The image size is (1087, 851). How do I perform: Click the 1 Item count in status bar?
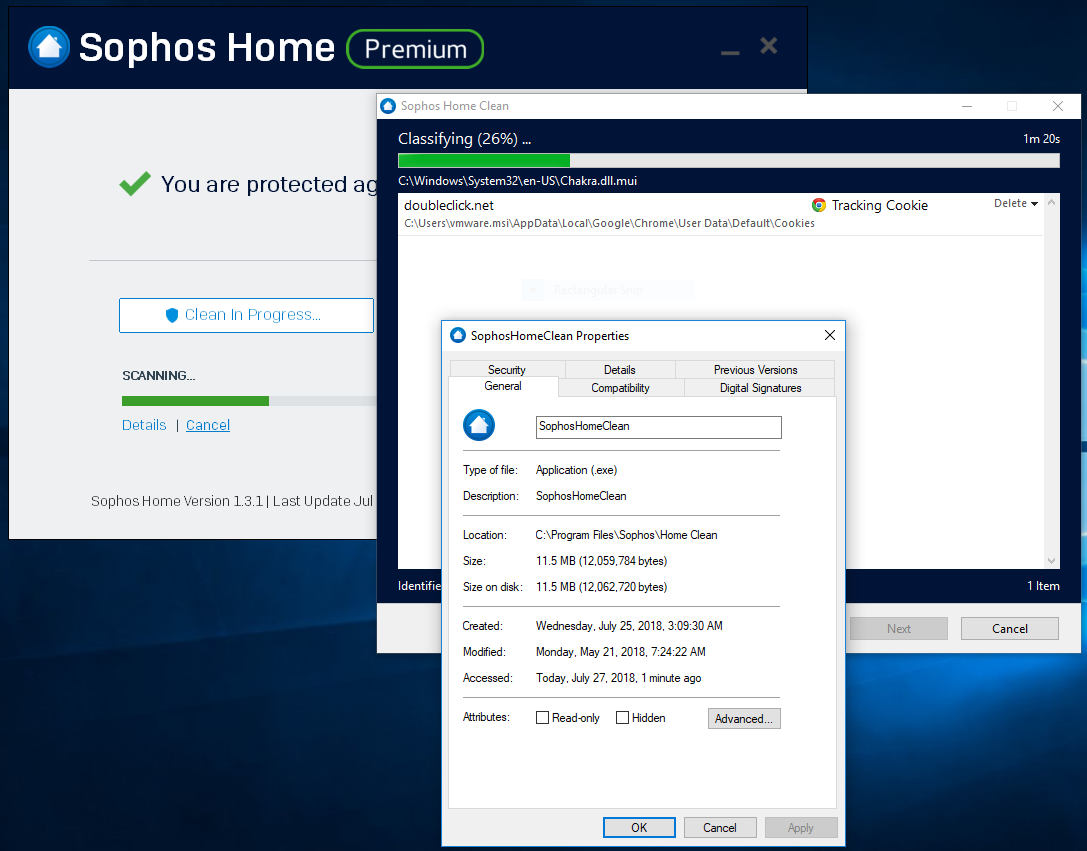coord(1043,586)
